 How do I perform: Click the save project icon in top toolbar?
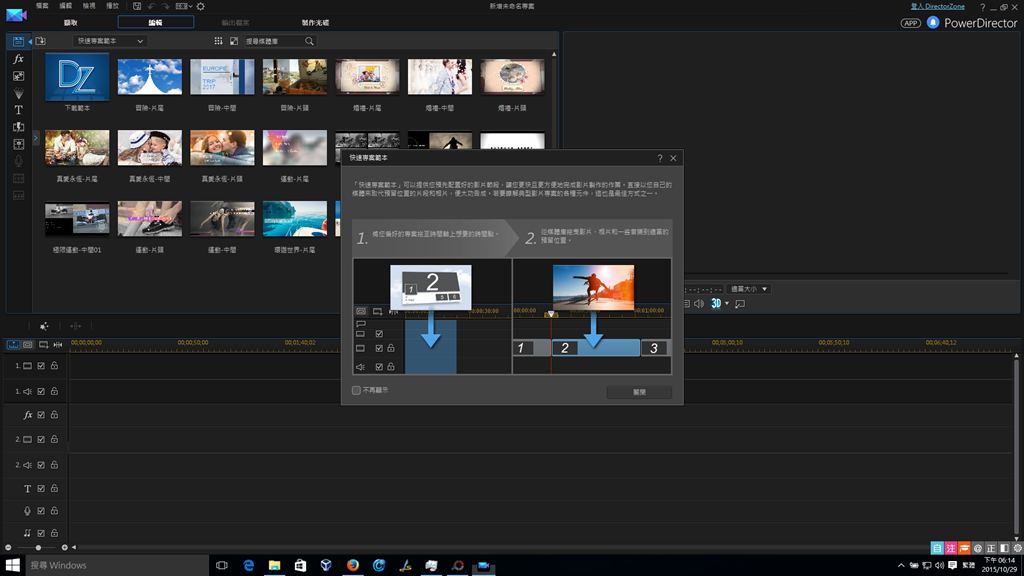[x=137, y=6]
